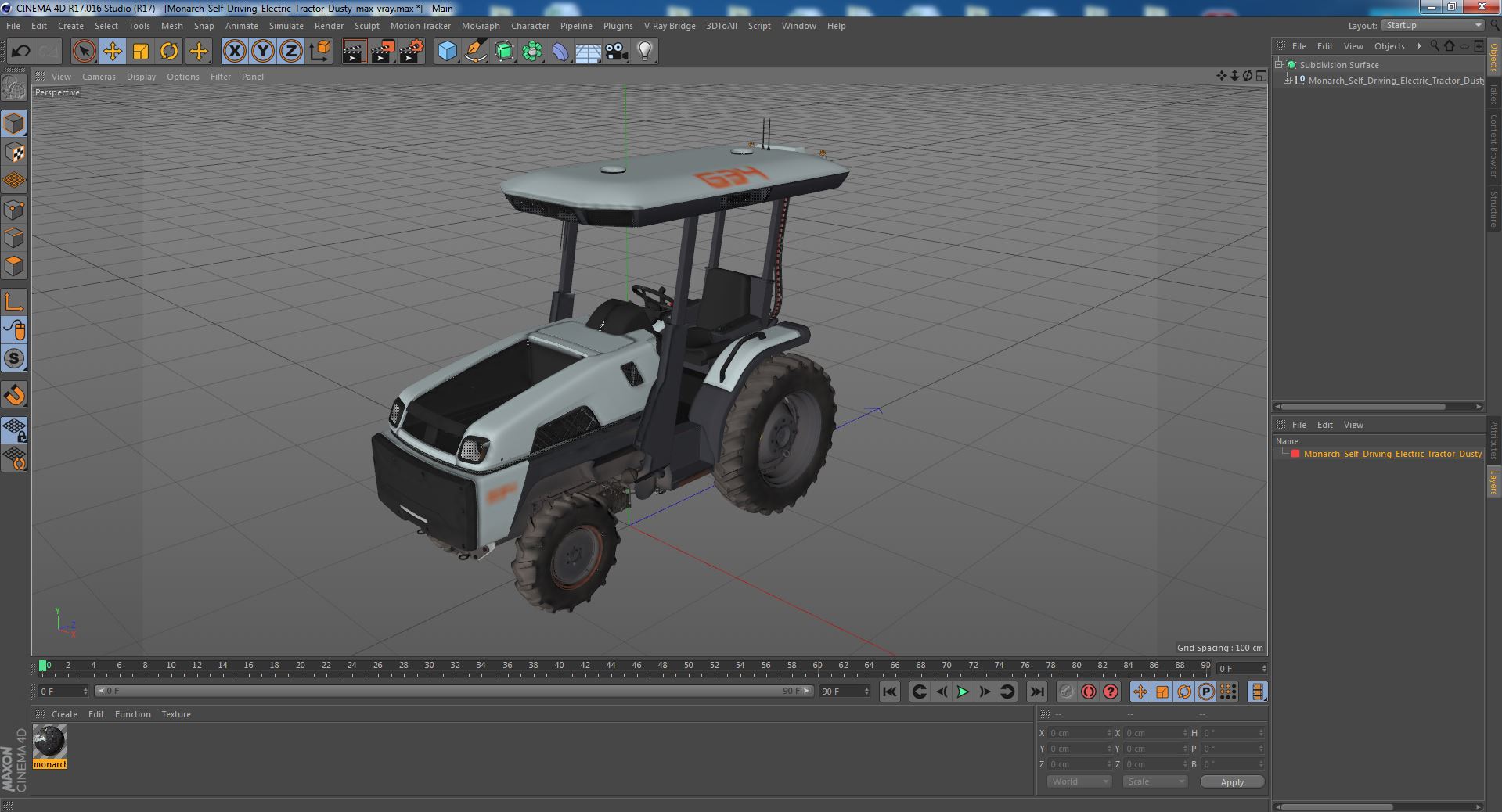Apply the coordinate values
Screen dimensions: 1502x812
[x=1232, y=782]
